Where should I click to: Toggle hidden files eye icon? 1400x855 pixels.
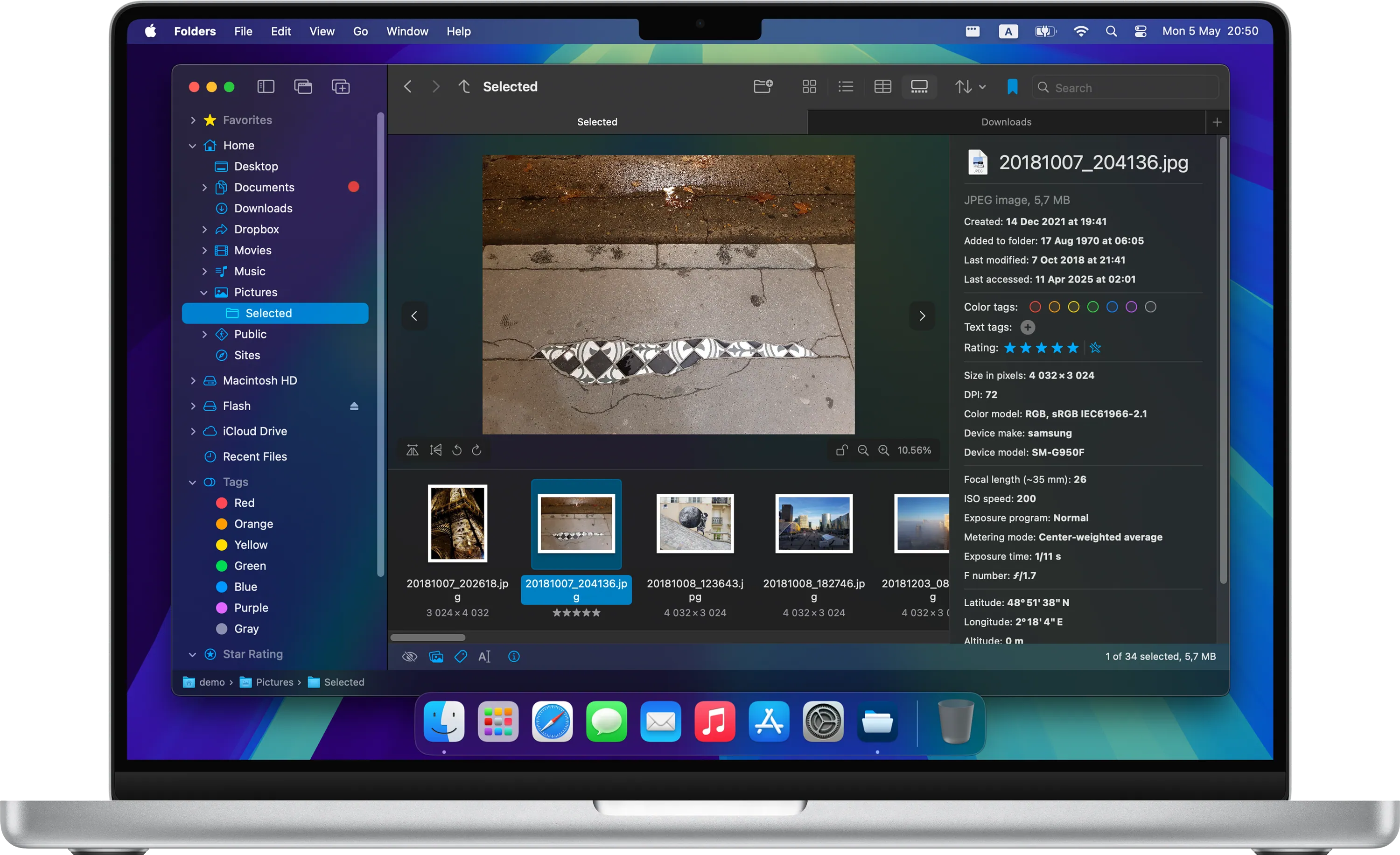(409, 657)
